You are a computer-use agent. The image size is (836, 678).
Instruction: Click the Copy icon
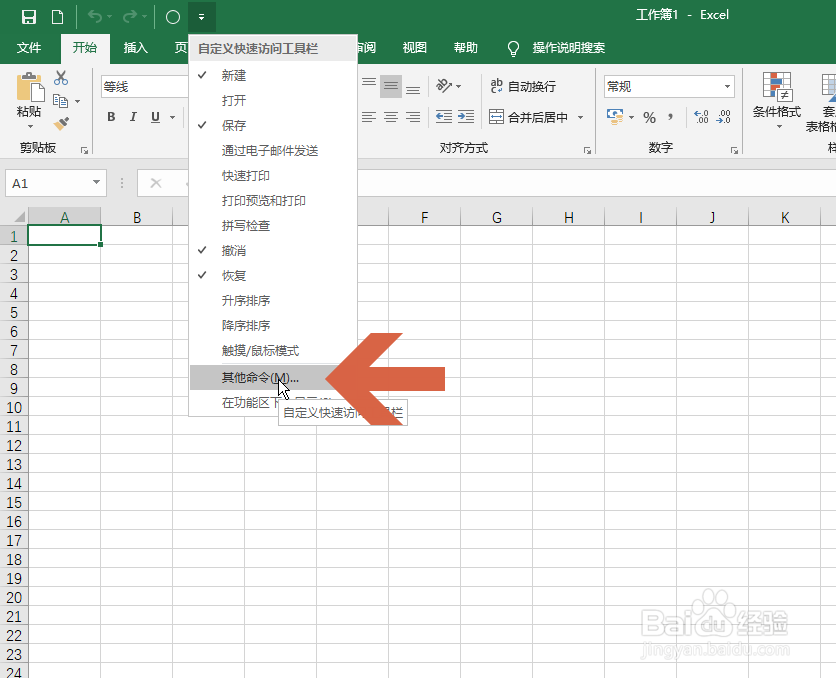[x=60, y=101]
